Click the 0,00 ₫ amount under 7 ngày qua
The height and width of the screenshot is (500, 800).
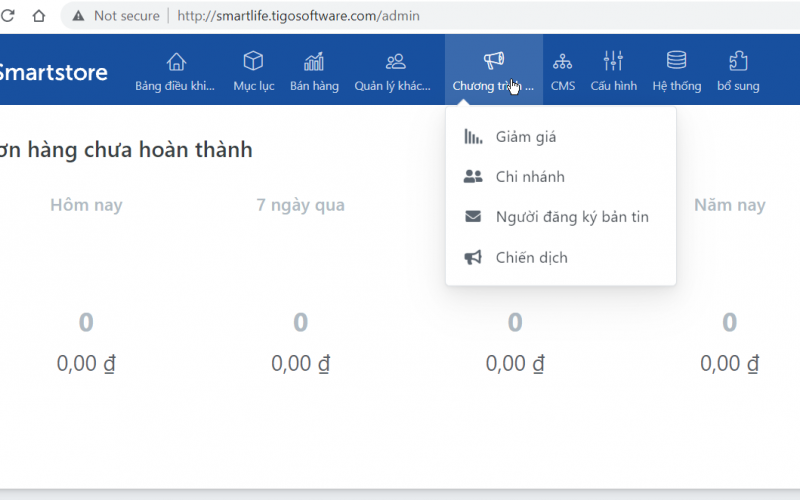(x=301, y=364)
